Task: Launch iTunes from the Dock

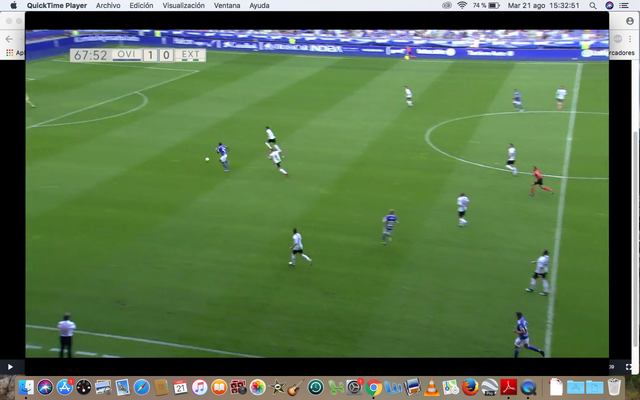Action: 200,387
